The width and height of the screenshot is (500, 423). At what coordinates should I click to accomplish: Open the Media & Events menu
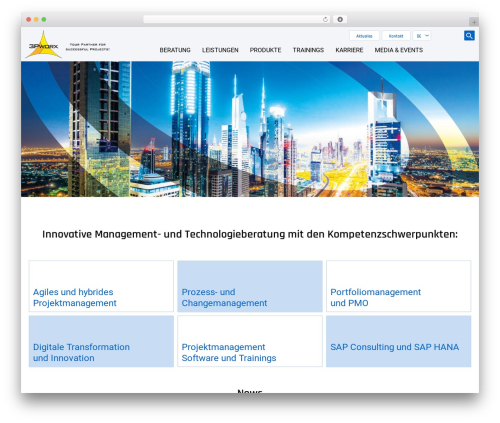click(399, 50)
